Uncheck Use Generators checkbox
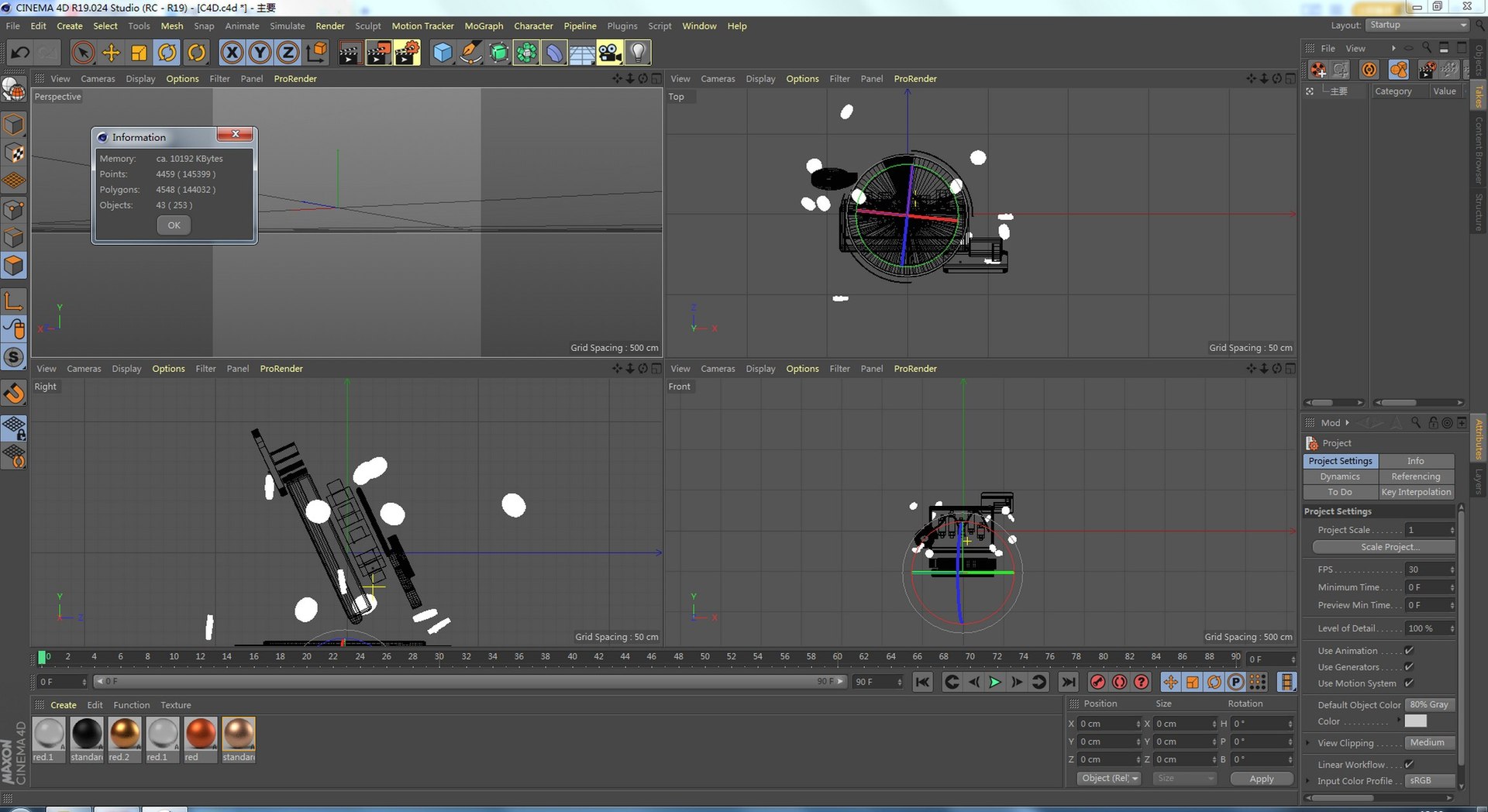 click(1409, 667)
